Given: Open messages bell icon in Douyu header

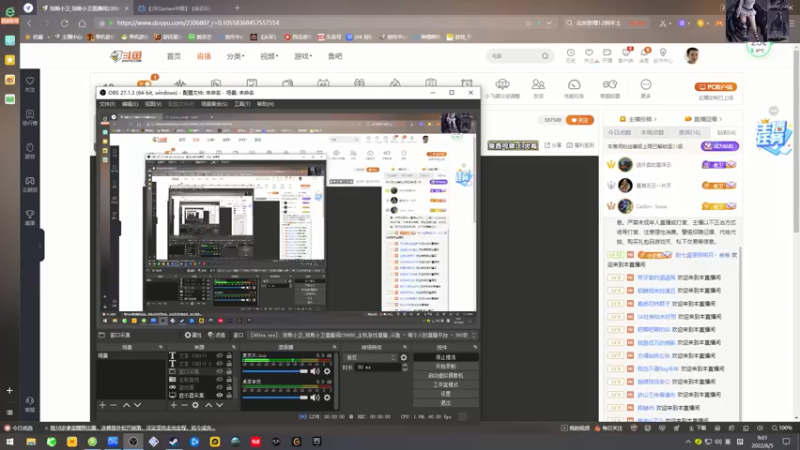Looking at the screenshot, I should [x=644, y=53].
